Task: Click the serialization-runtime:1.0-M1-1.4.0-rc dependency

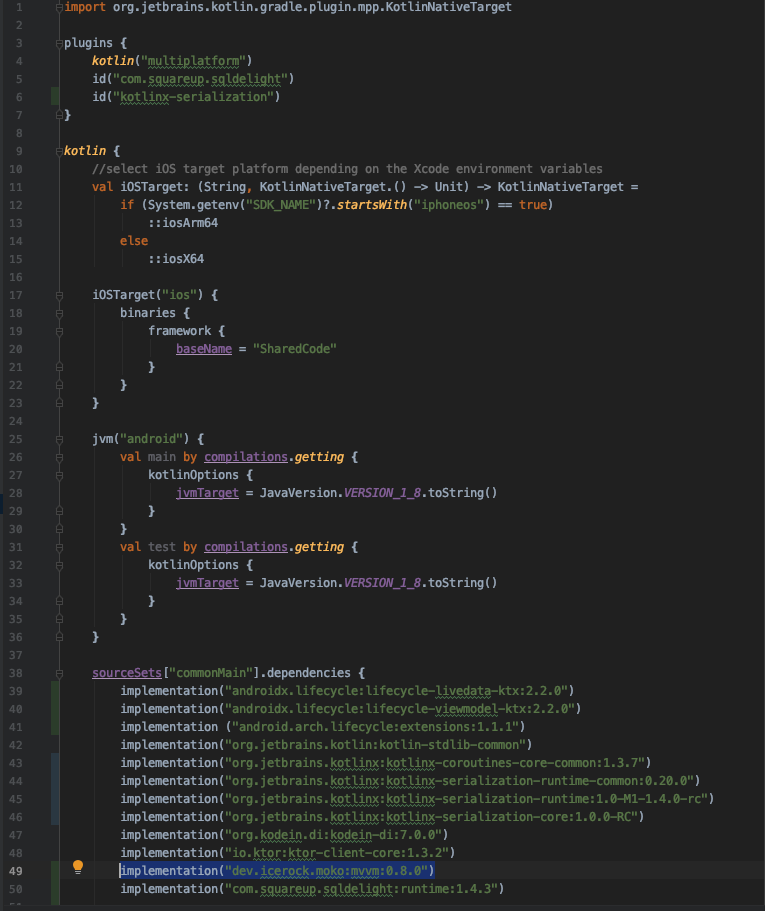Action: tap(417, 799)
